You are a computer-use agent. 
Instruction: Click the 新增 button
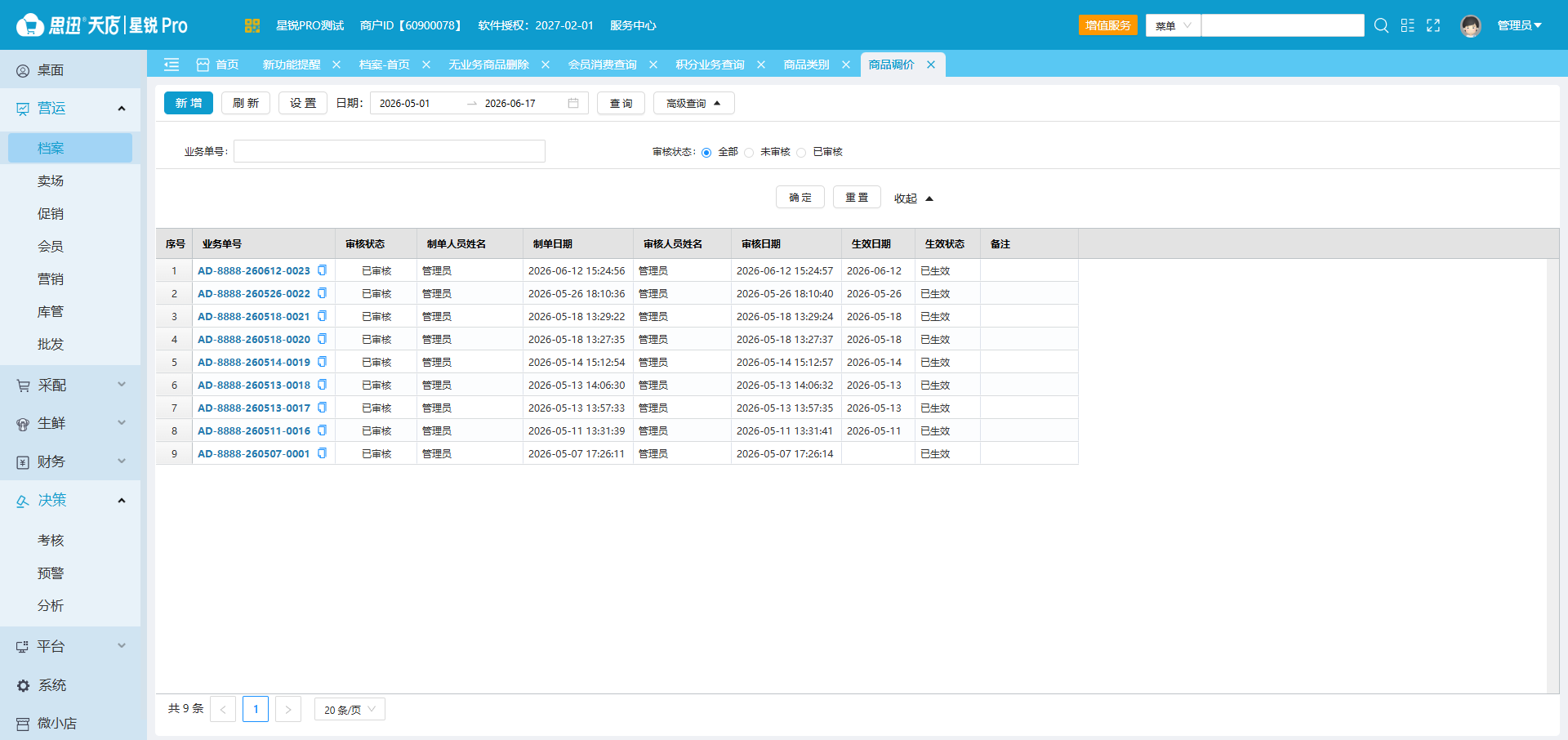189,103
